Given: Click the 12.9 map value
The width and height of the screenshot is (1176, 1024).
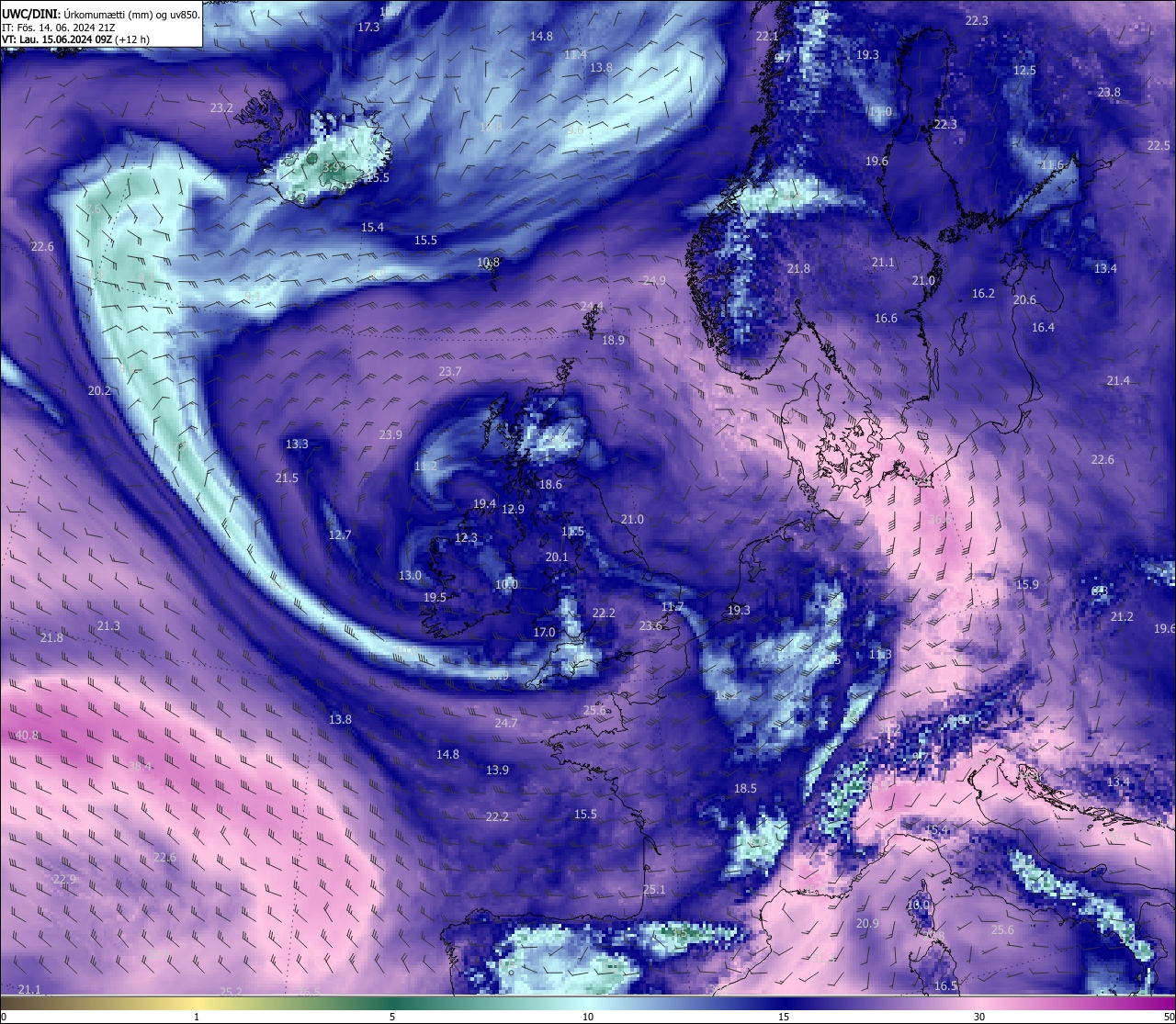Looking at the screenshot, I should 513,510.
